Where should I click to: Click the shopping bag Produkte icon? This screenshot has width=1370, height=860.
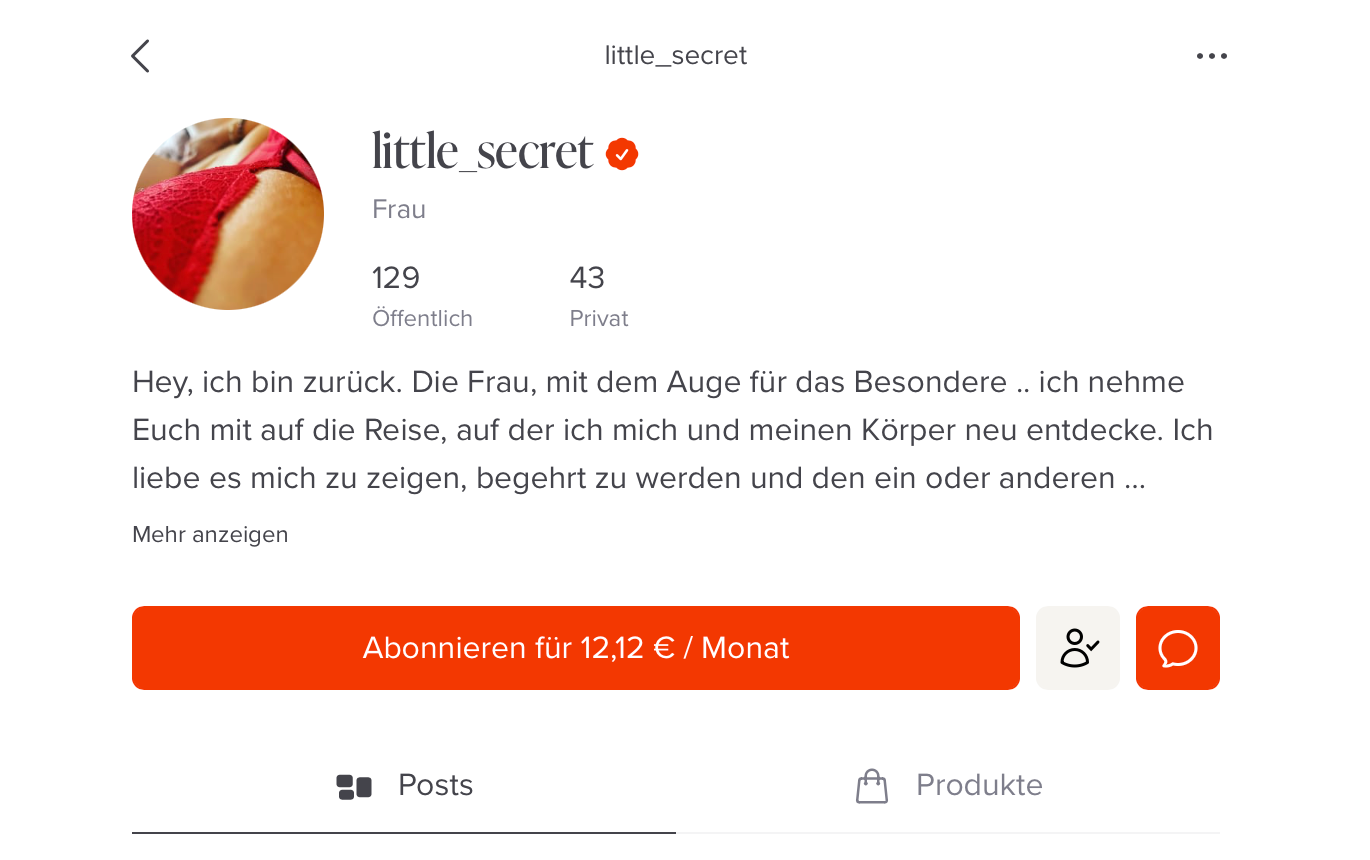[x=872, y=786]
